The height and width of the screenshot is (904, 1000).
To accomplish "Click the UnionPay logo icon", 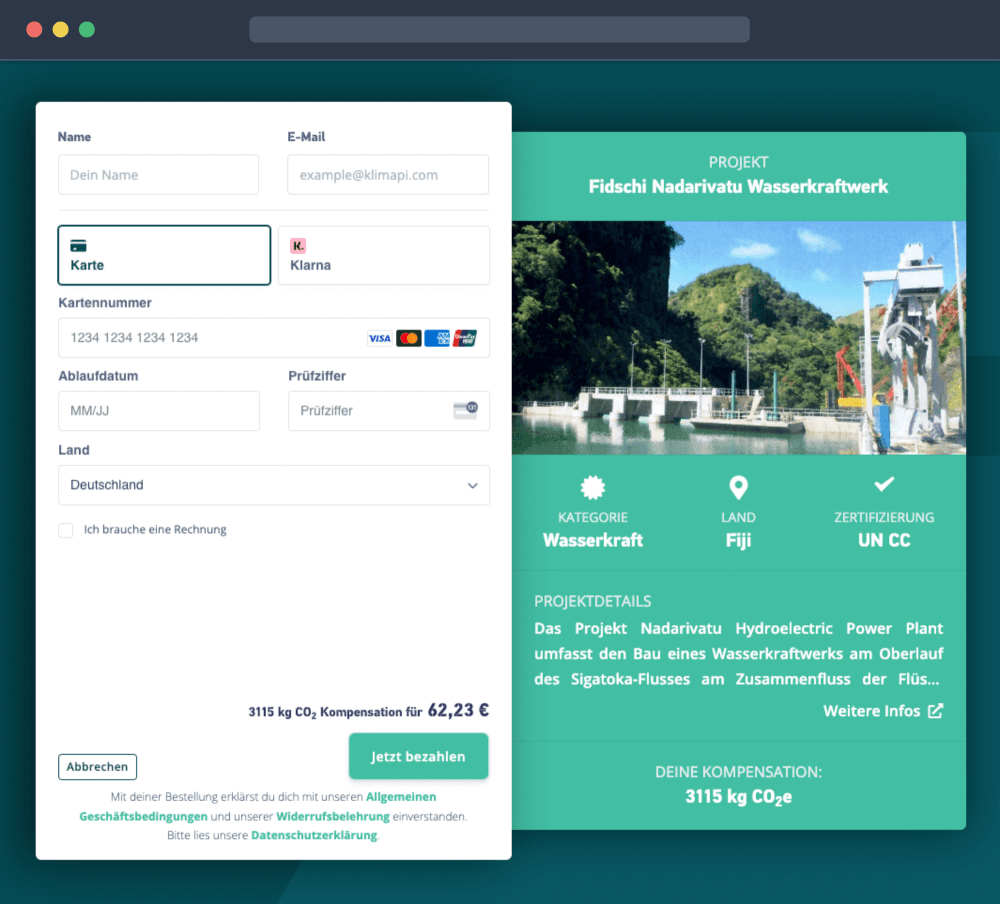I will 465,338.
